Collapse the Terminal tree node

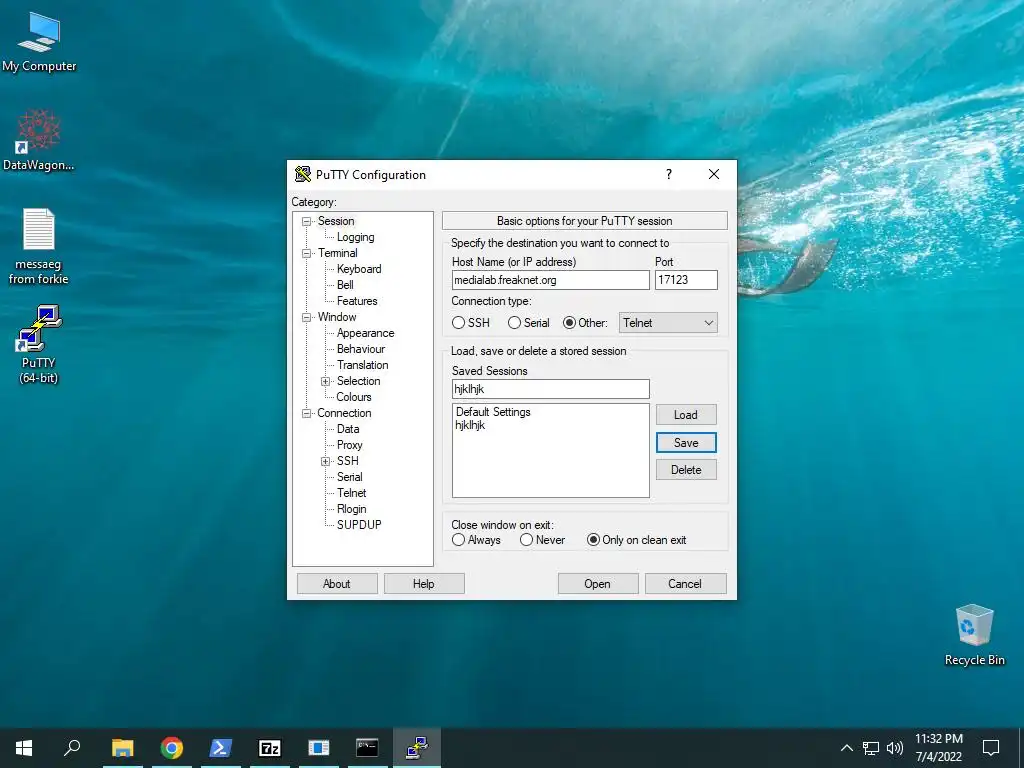[306, 253]
